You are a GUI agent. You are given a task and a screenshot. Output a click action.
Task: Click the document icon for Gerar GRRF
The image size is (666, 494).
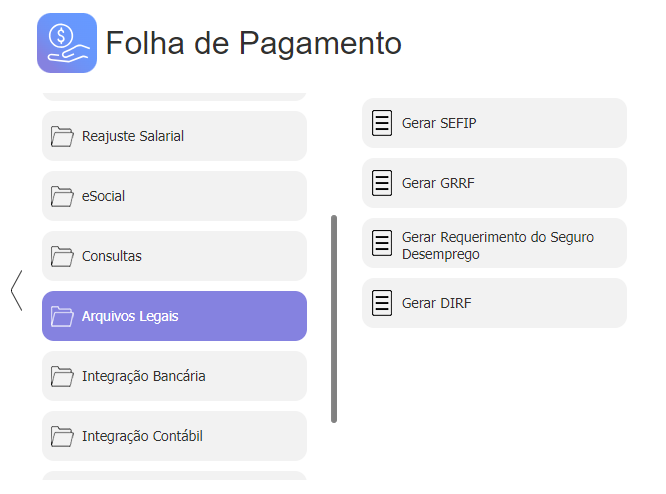(382, 183)
